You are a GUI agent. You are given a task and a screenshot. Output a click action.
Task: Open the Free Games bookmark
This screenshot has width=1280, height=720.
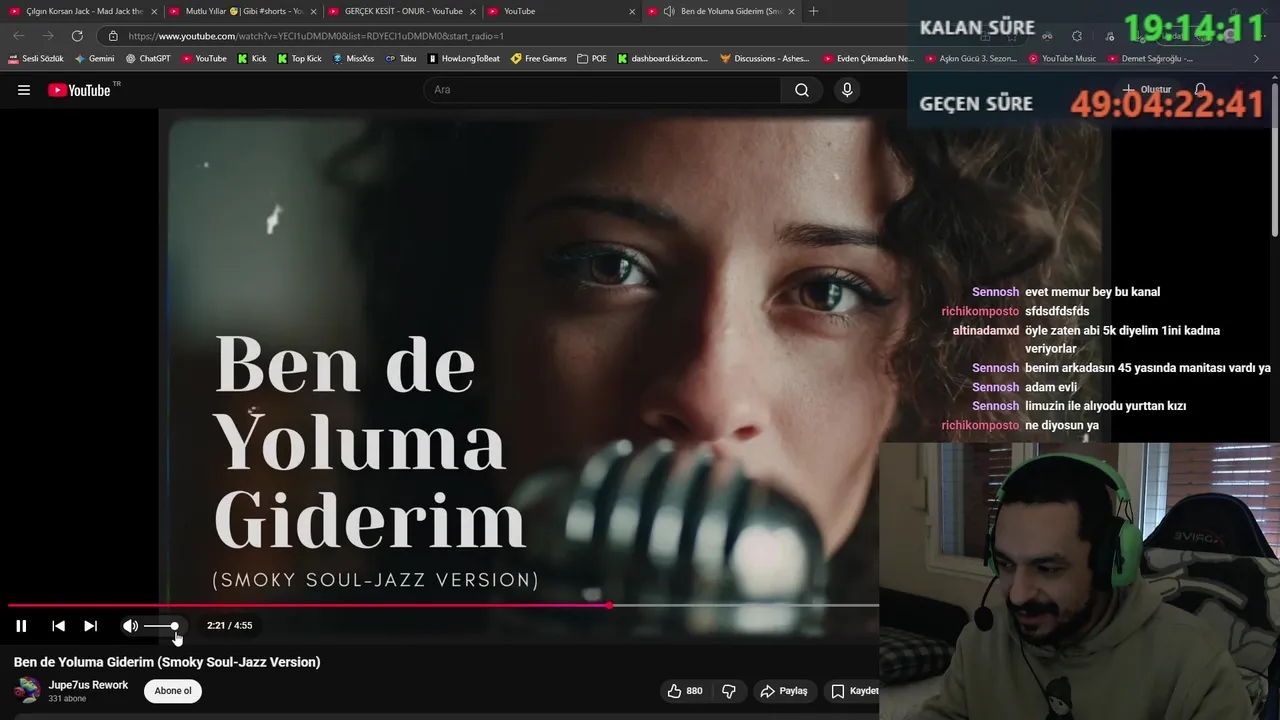point(539,59)
